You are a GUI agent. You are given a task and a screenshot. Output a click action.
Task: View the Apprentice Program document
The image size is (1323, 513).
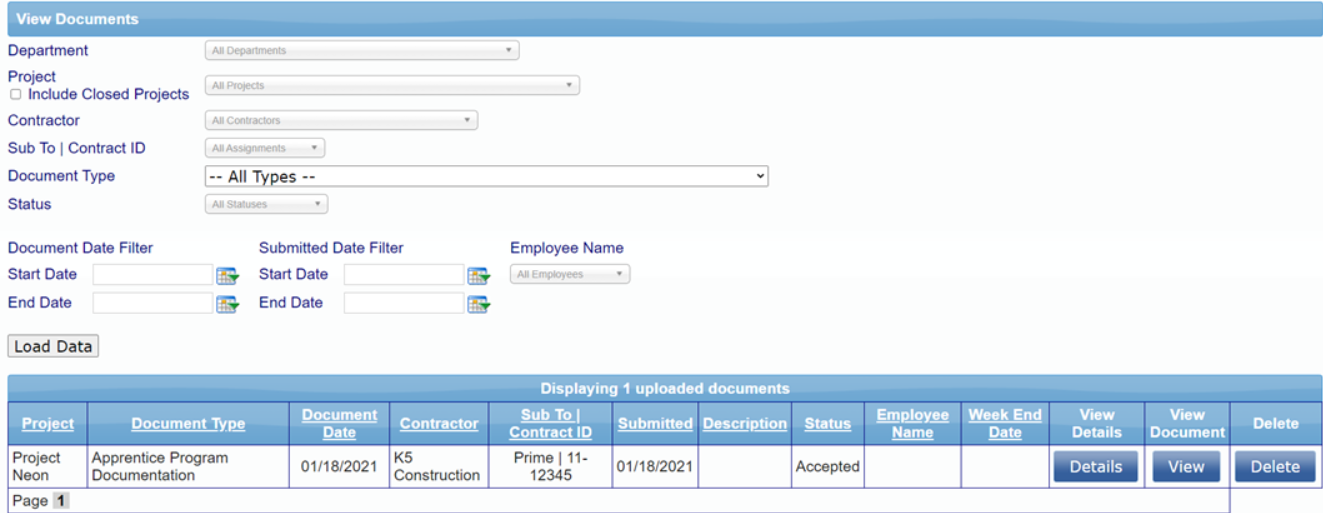coord(1186,467)
